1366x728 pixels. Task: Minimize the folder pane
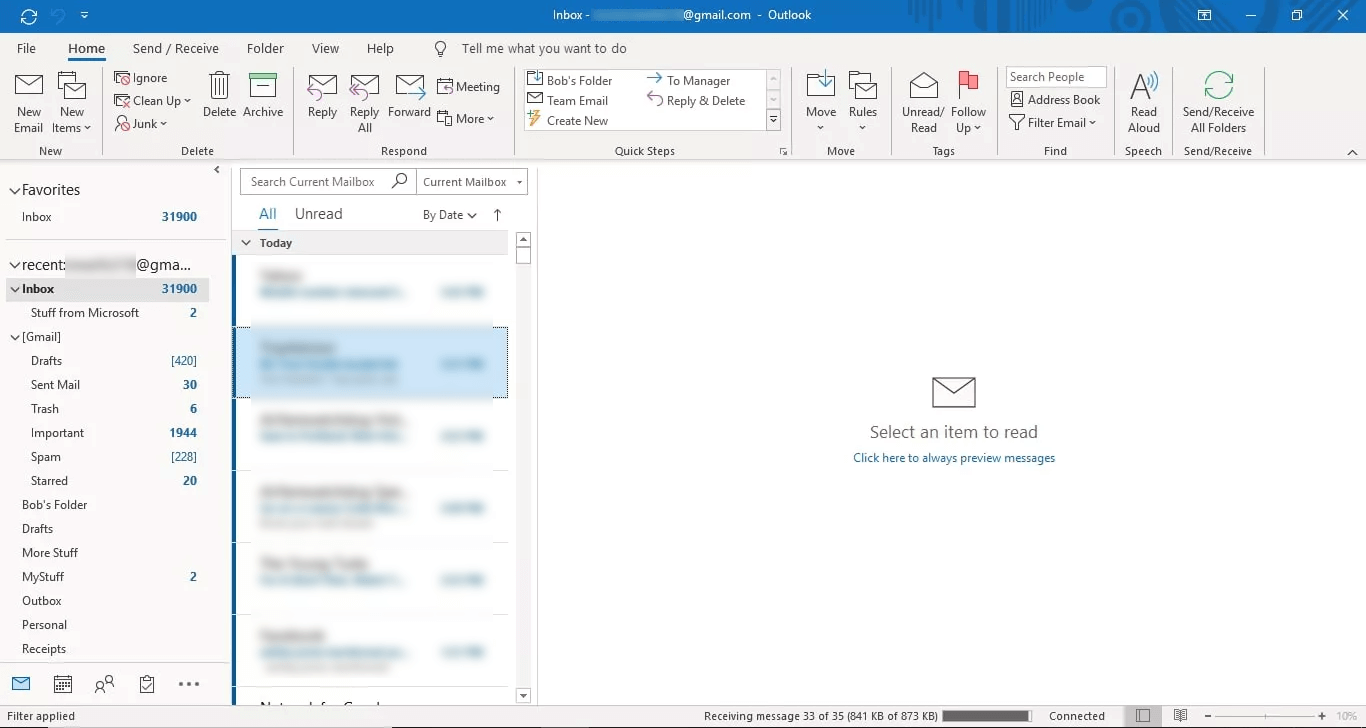pos(217,170)
